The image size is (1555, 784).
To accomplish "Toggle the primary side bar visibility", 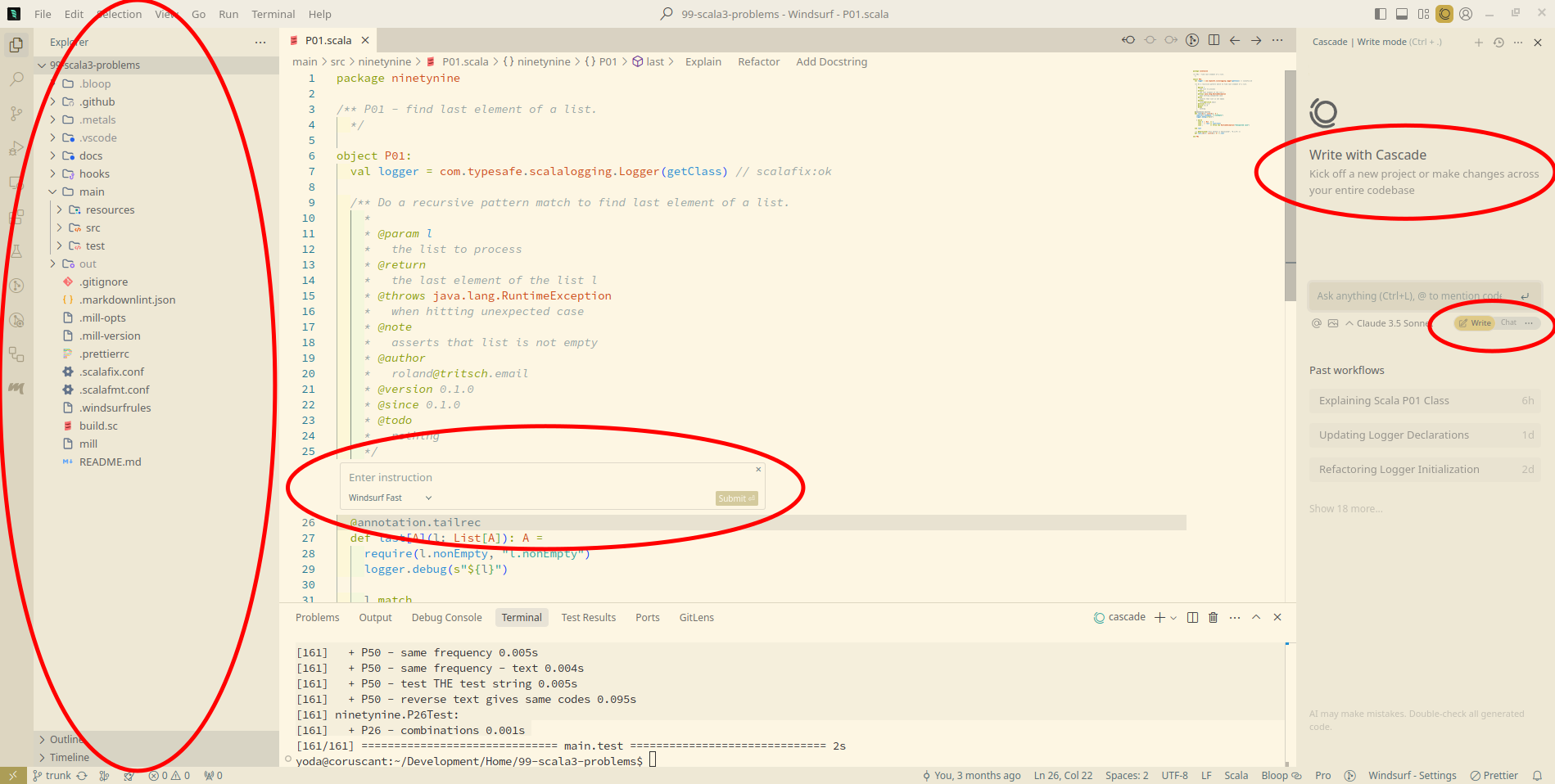I will [1381, 14].
